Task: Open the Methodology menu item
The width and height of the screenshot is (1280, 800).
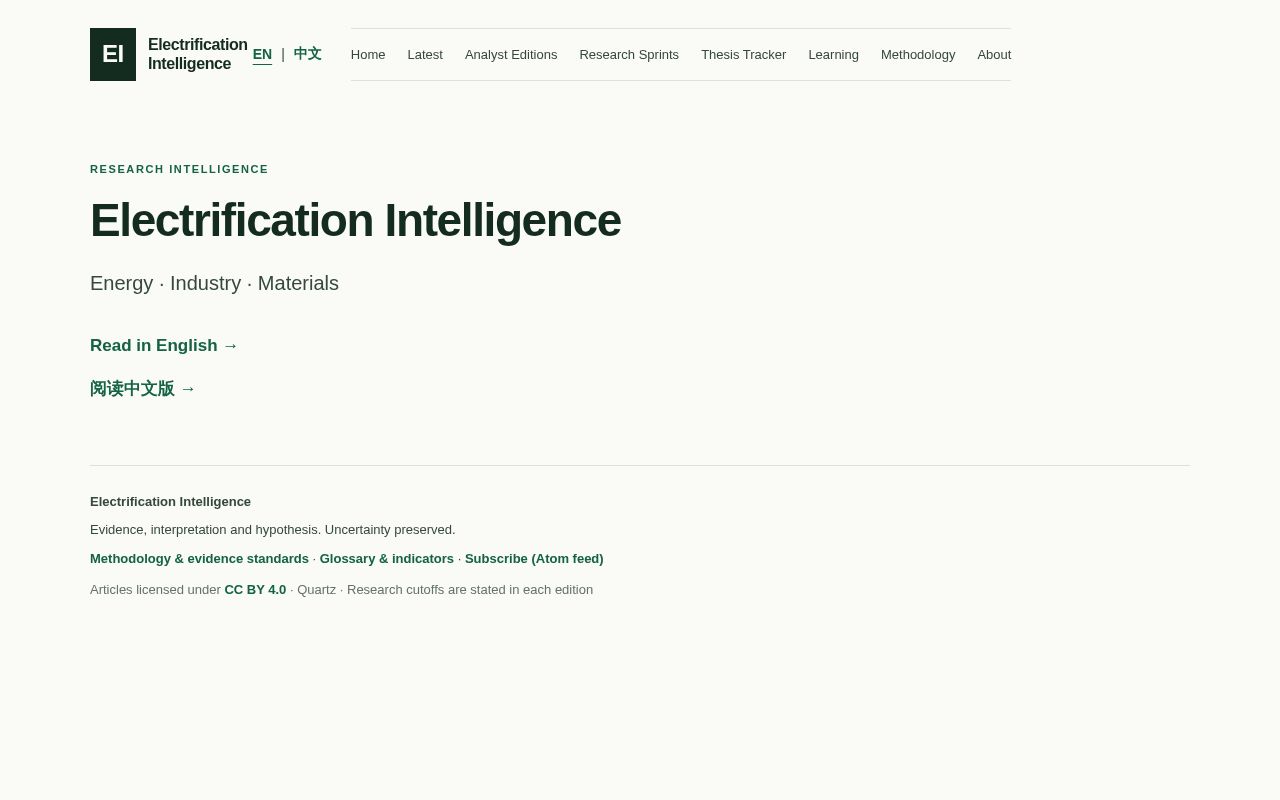Action: click(x=918, y=54)
